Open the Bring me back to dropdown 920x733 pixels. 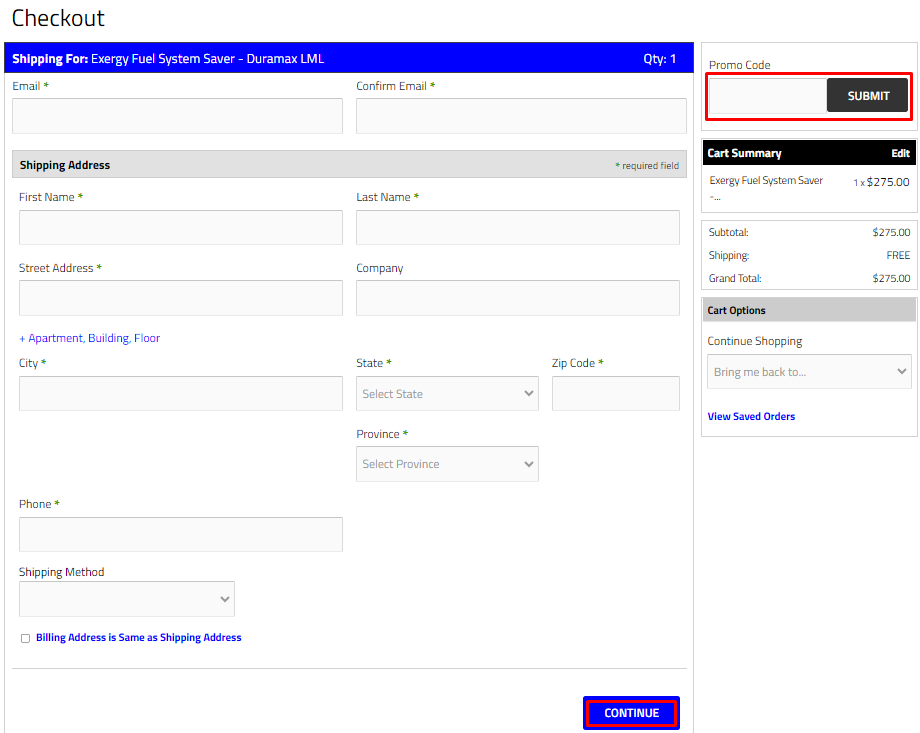coord(809,372)
